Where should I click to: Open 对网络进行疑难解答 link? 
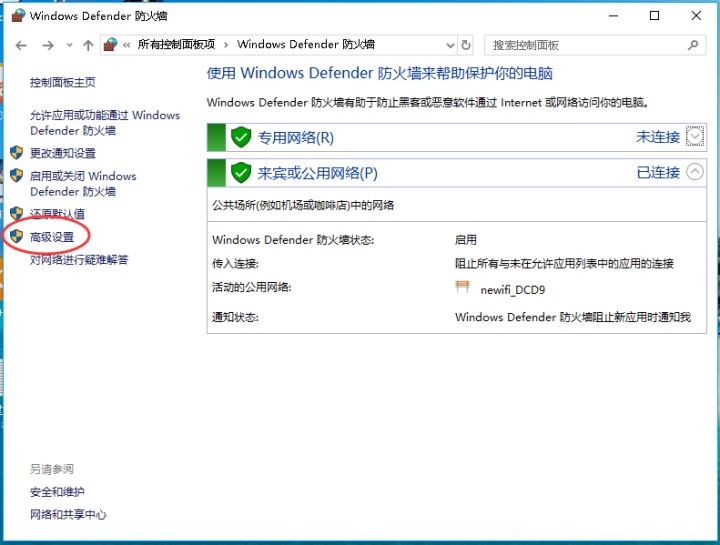point(79,260)
